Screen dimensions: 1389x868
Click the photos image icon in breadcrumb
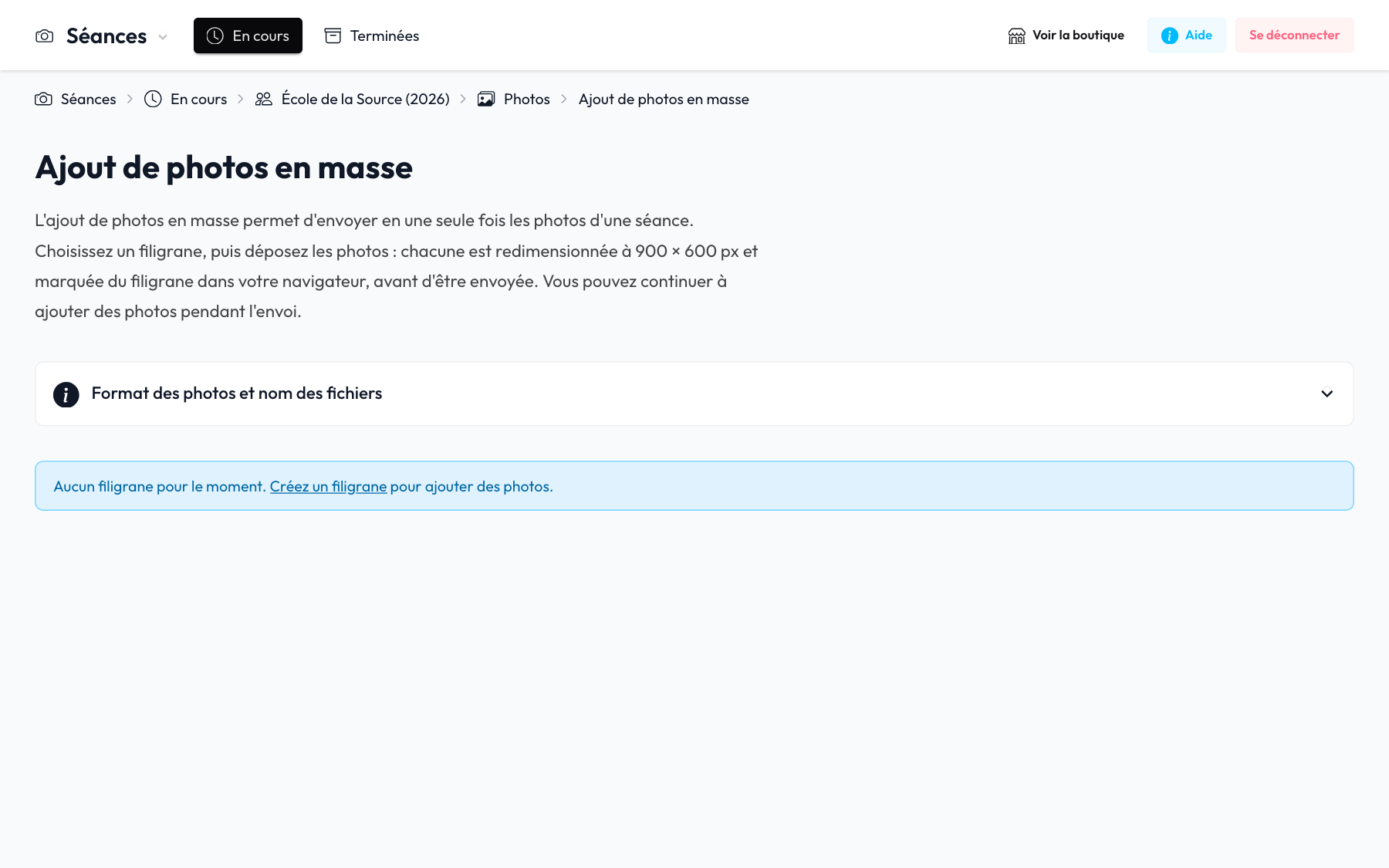coord(486,99)
